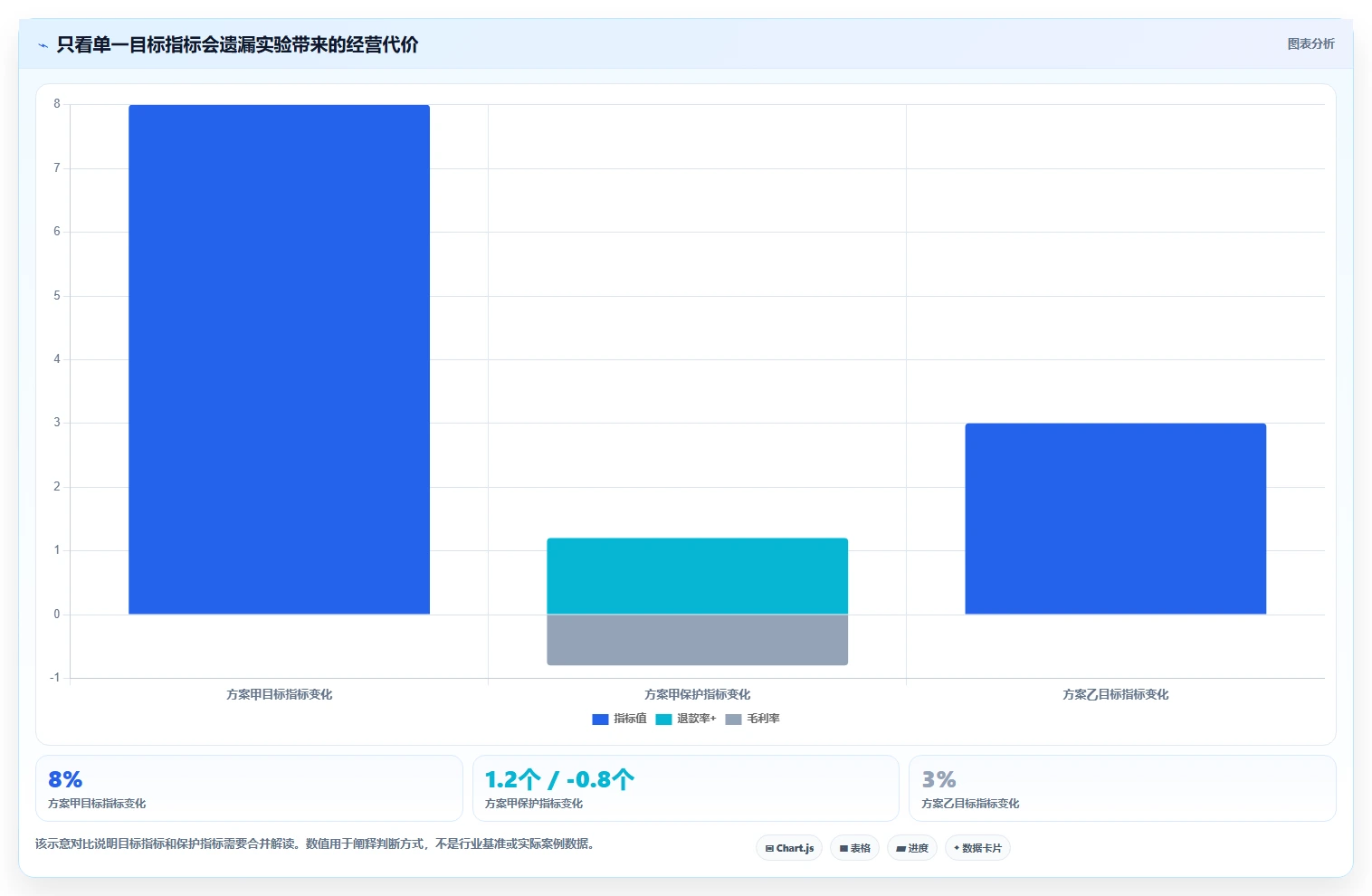
Task: Click the 退款率+ legend label
Action: (x=696, y=719)
